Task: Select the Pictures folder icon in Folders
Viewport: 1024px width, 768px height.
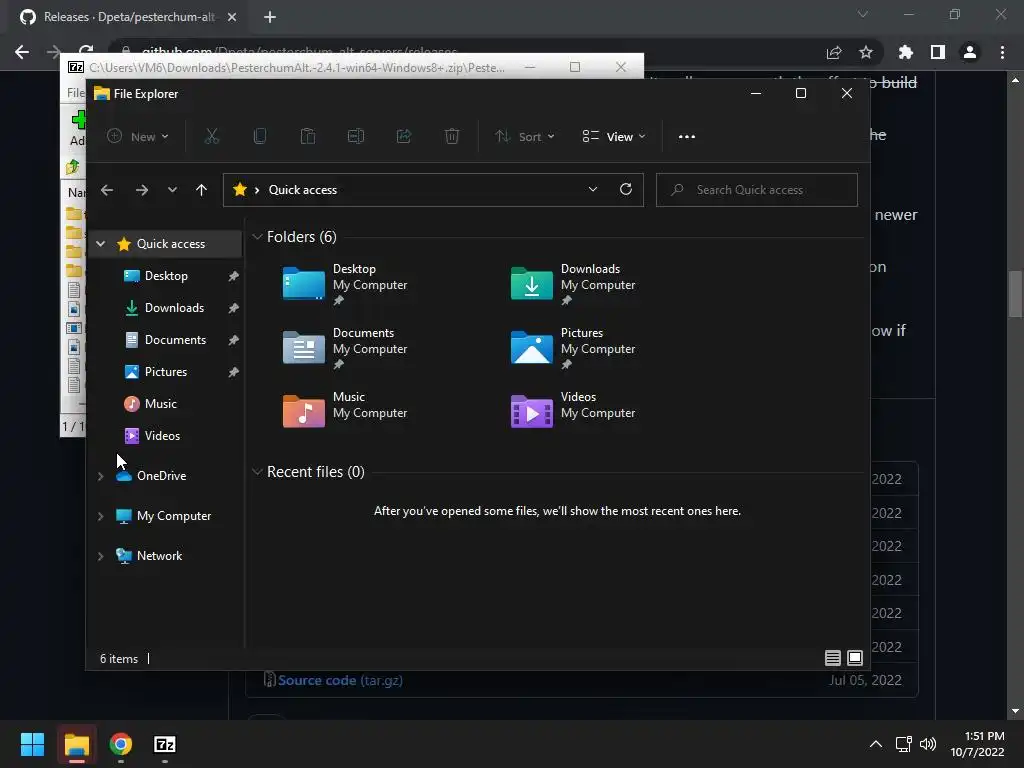Action: tap(532, 347)
